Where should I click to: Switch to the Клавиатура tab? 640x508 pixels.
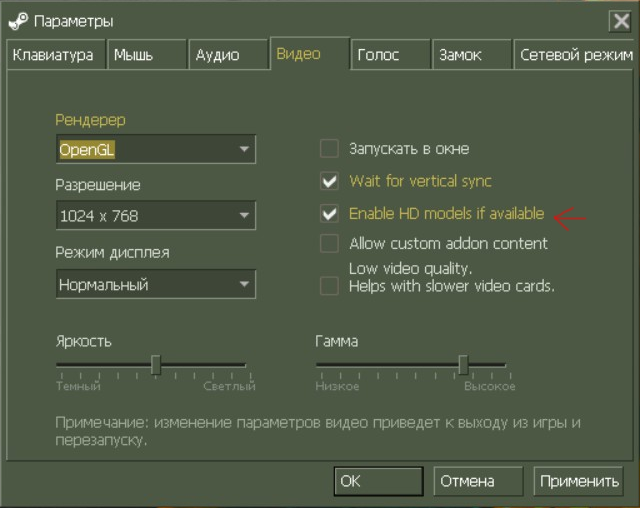[x=53, y=55]
